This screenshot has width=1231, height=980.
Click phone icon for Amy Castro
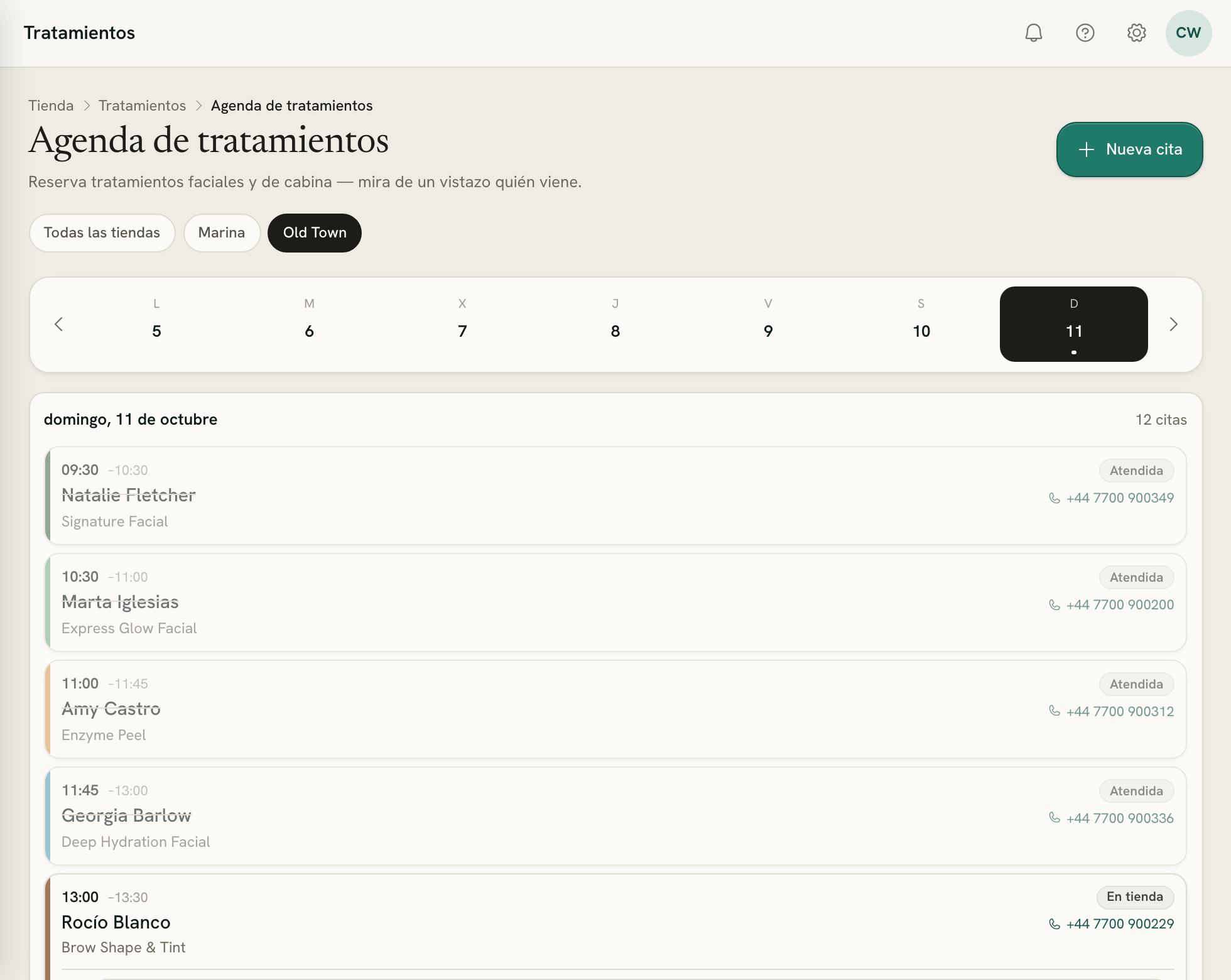tap(1055, 711)
